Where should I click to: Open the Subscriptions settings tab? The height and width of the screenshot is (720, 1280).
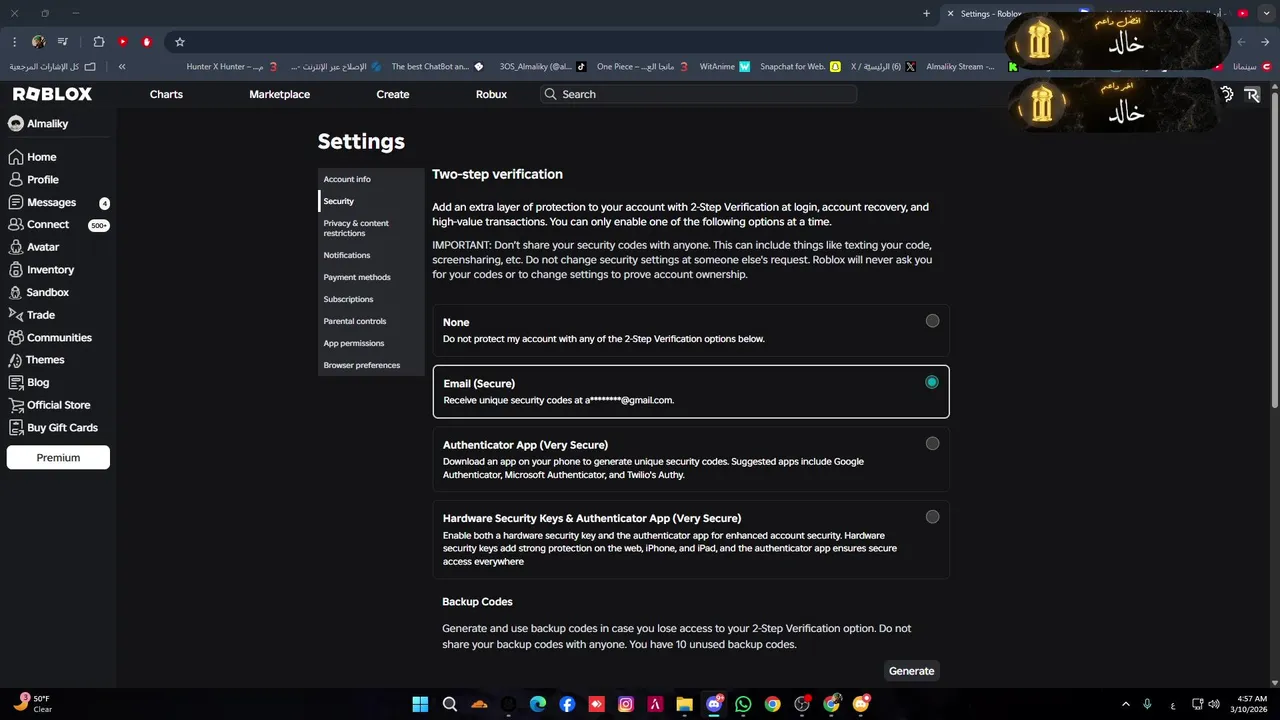click(x=371, y=299)
